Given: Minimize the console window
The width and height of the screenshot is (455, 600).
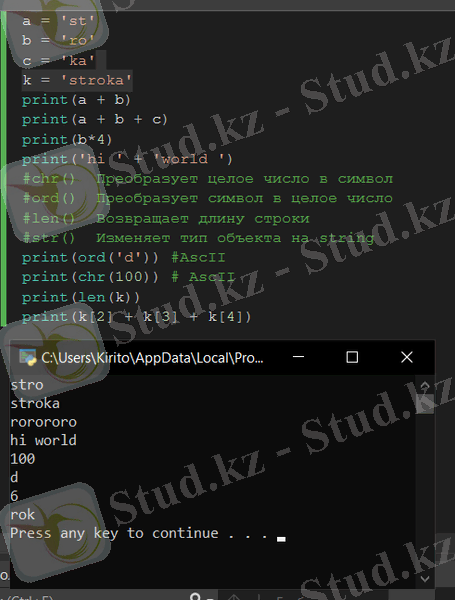Looking at the screenshot, I should point(298,357).
